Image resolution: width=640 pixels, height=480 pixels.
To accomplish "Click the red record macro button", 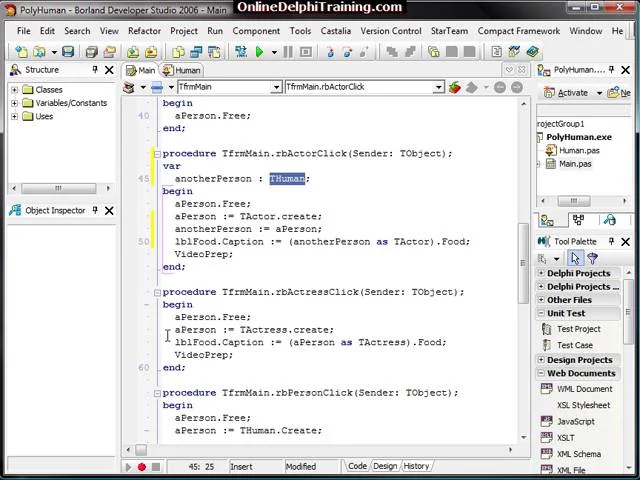I will [141, 467].
